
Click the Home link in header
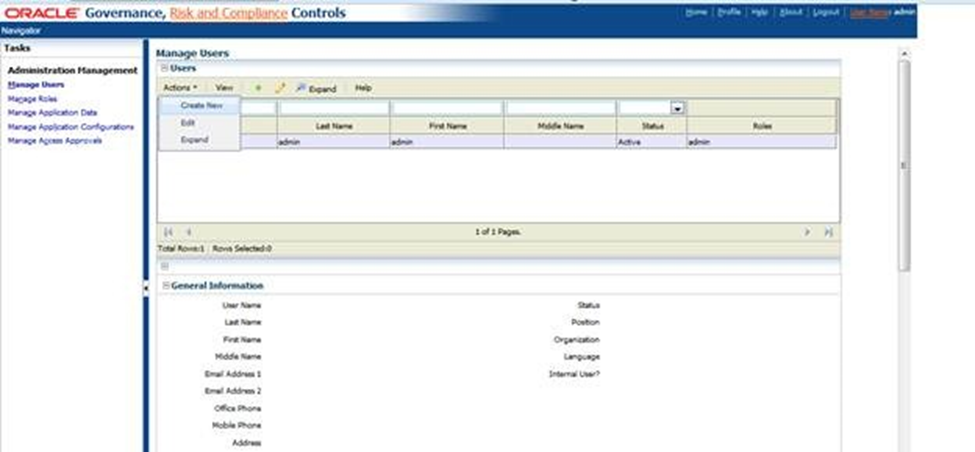(696, 12)
